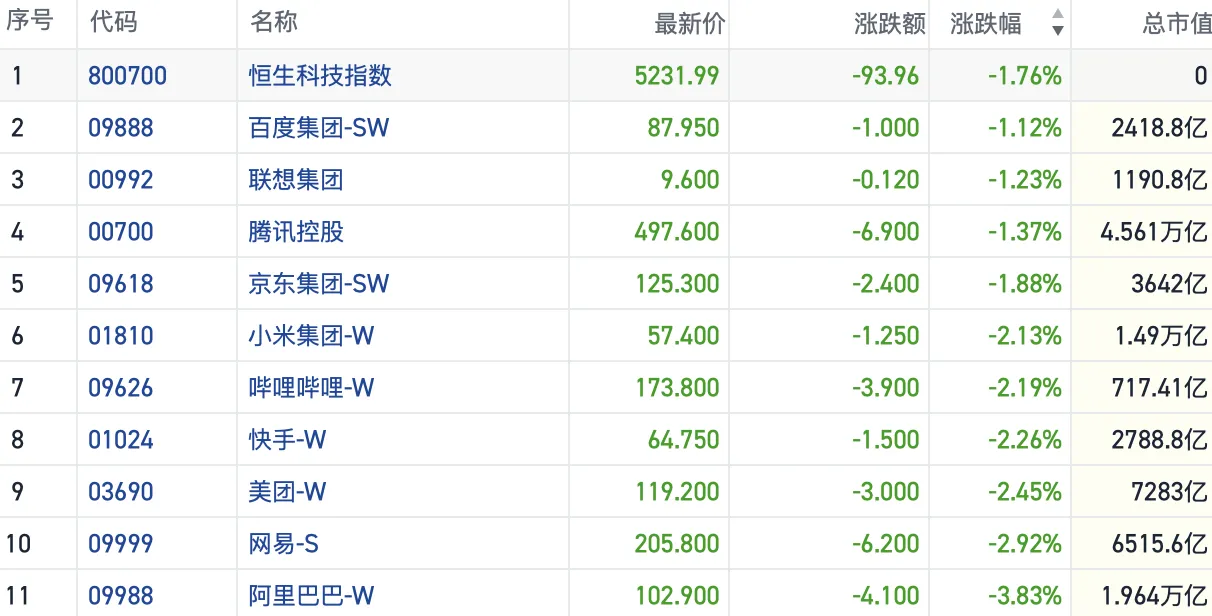
Task: Open 腾讯控股 stock page
Action: (x=296, y=232)
